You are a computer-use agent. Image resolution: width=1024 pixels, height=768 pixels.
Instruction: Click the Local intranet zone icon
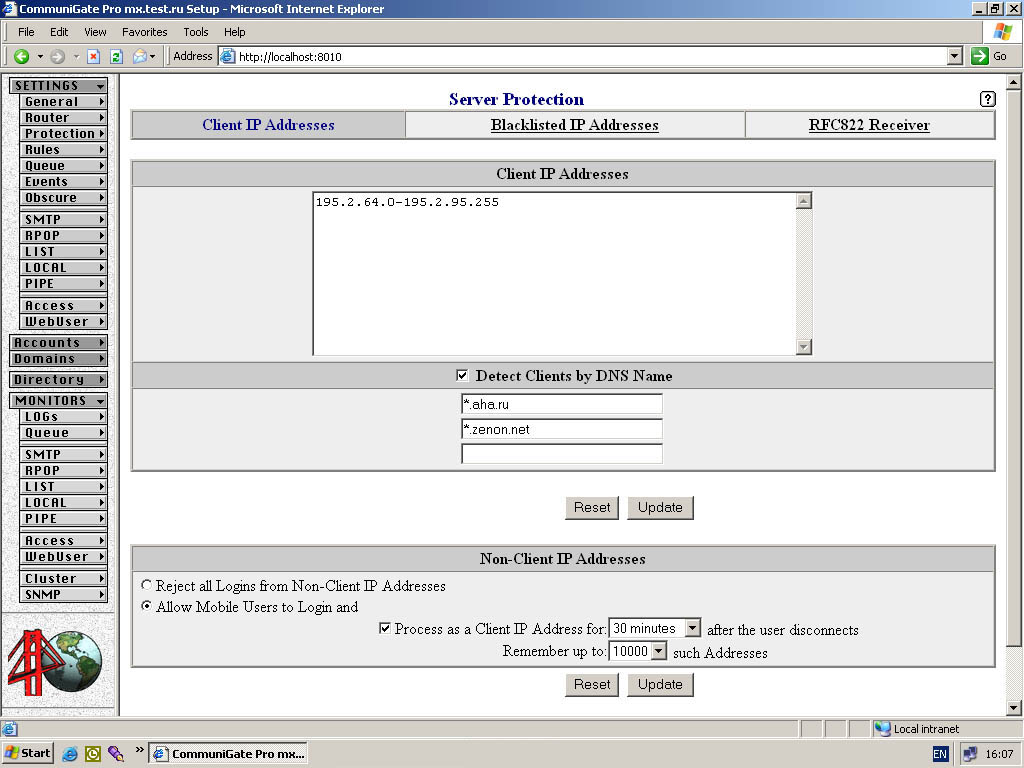(882, 729)
